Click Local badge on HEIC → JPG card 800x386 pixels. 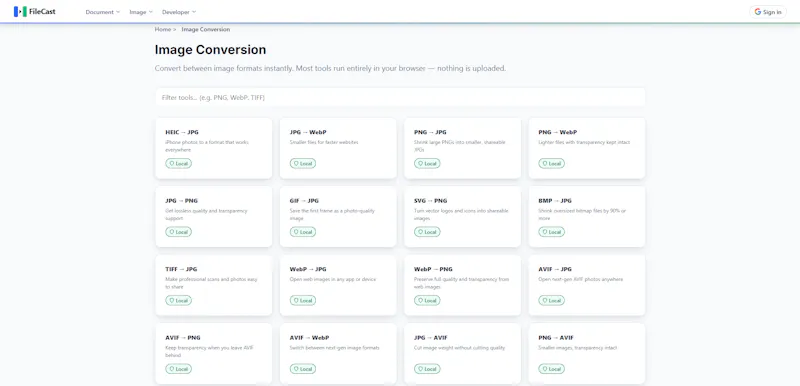point(179,164)
